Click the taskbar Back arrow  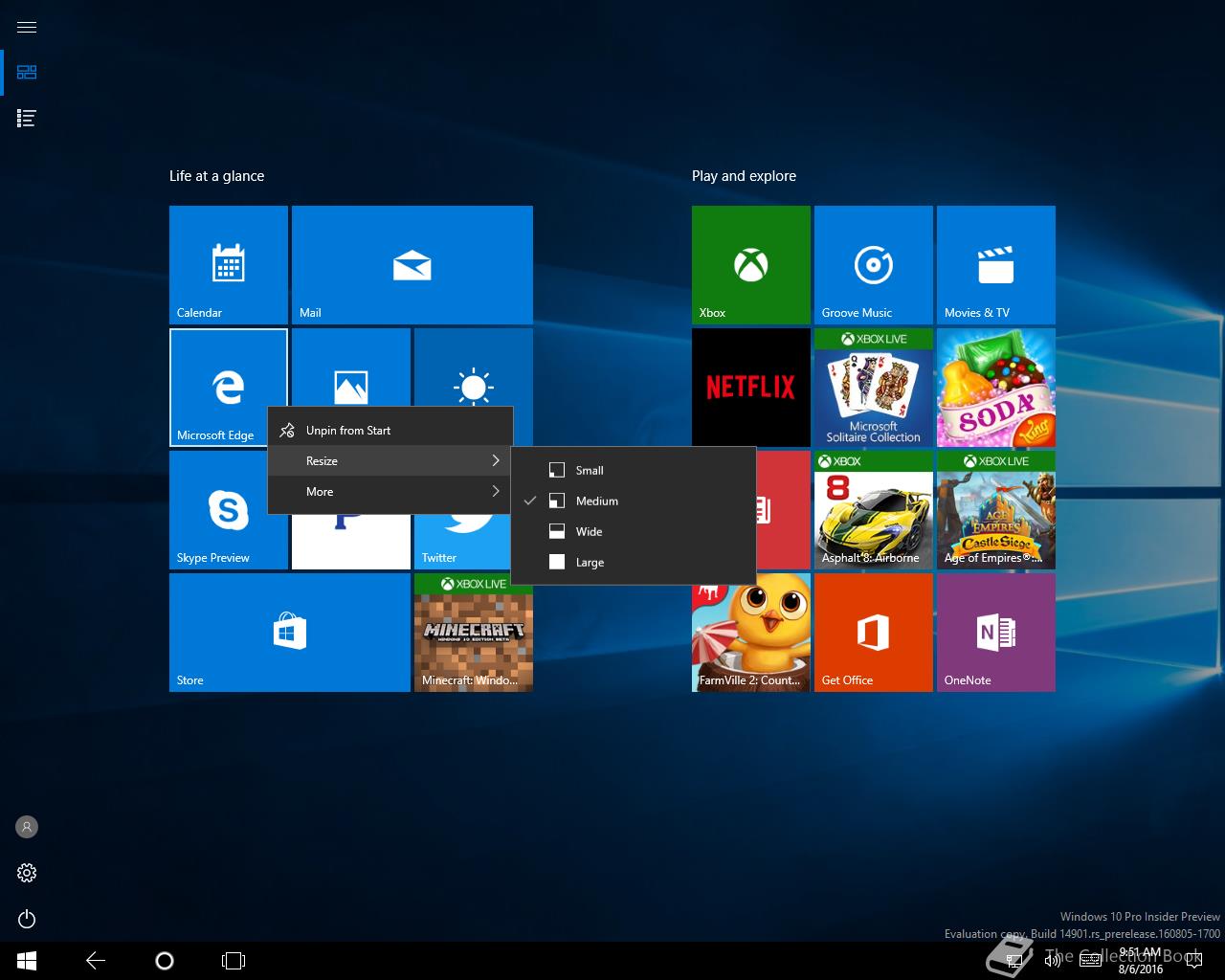96,961
